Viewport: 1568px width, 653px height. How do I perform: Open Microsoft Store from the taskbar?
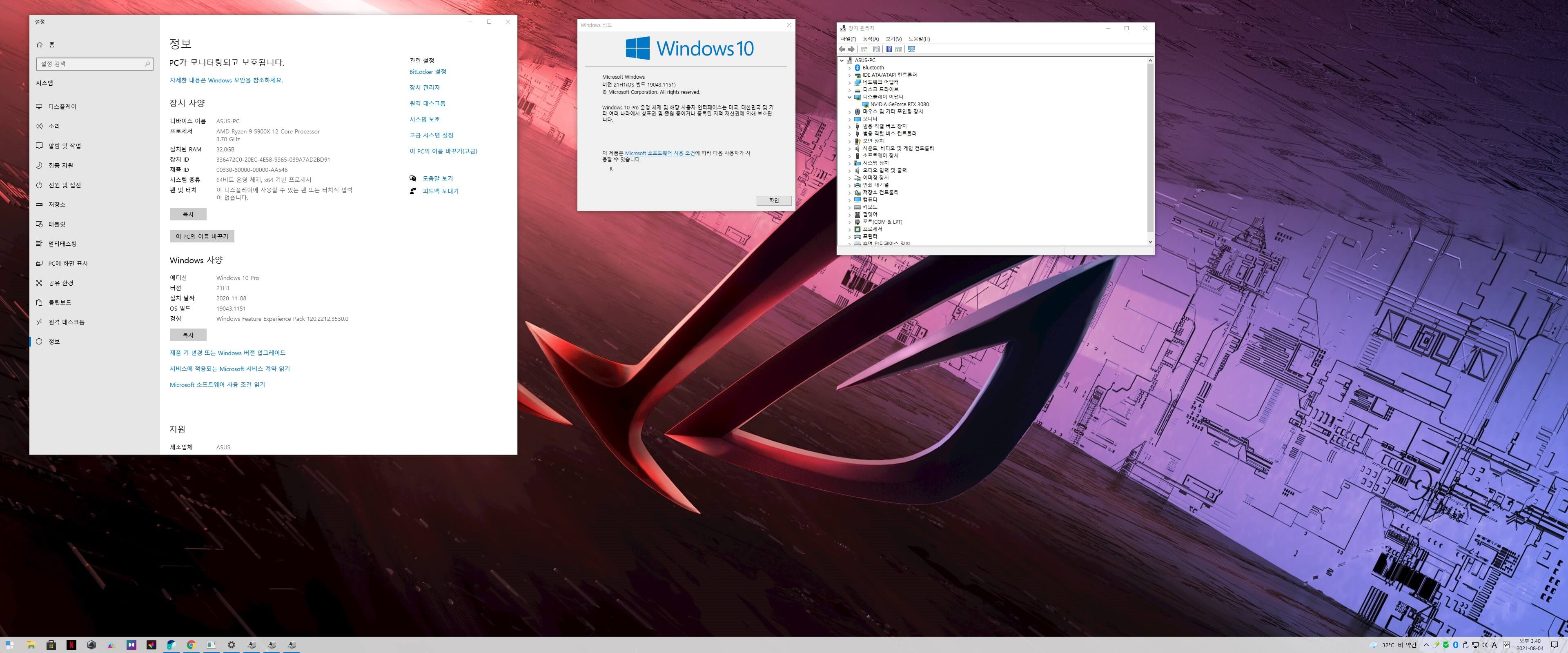[51, 645]
